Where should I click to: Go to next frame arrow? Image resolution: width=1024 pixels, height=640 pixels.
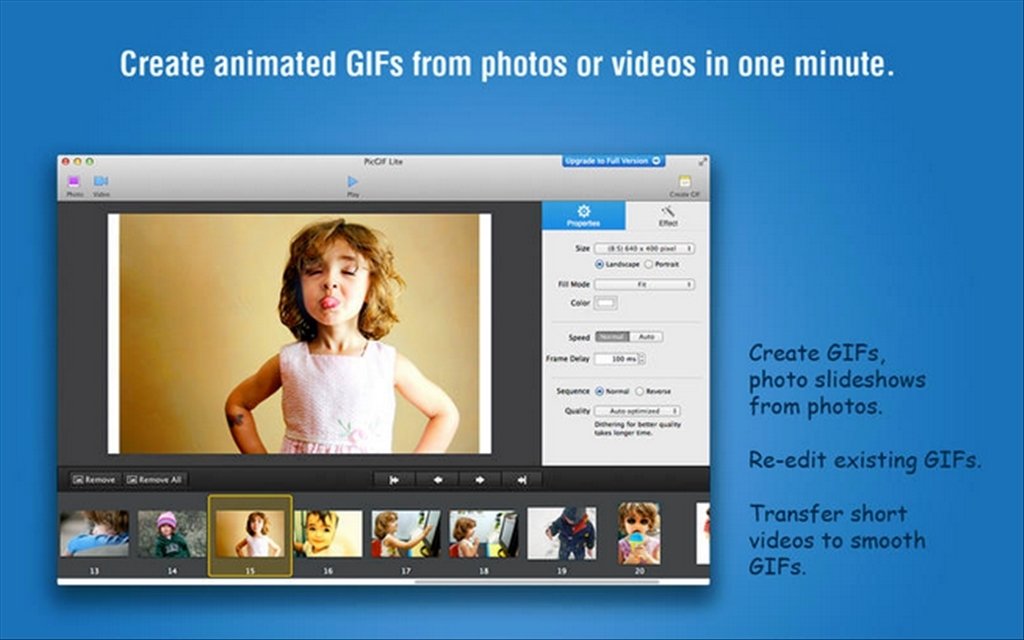click(480, 480)
